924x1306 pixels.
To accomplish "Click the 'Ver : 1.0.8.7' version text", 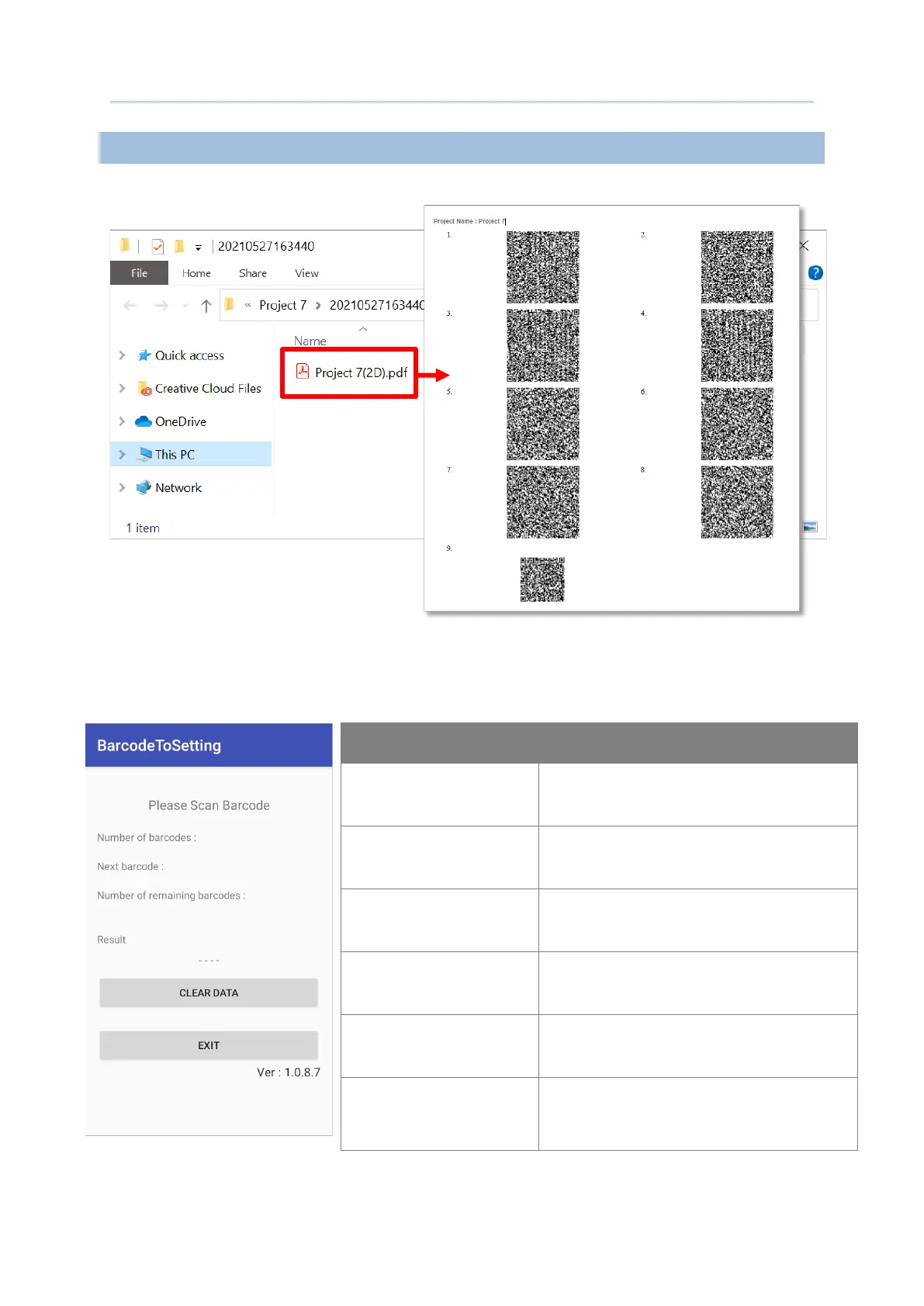I will [x=289, y=1072].
